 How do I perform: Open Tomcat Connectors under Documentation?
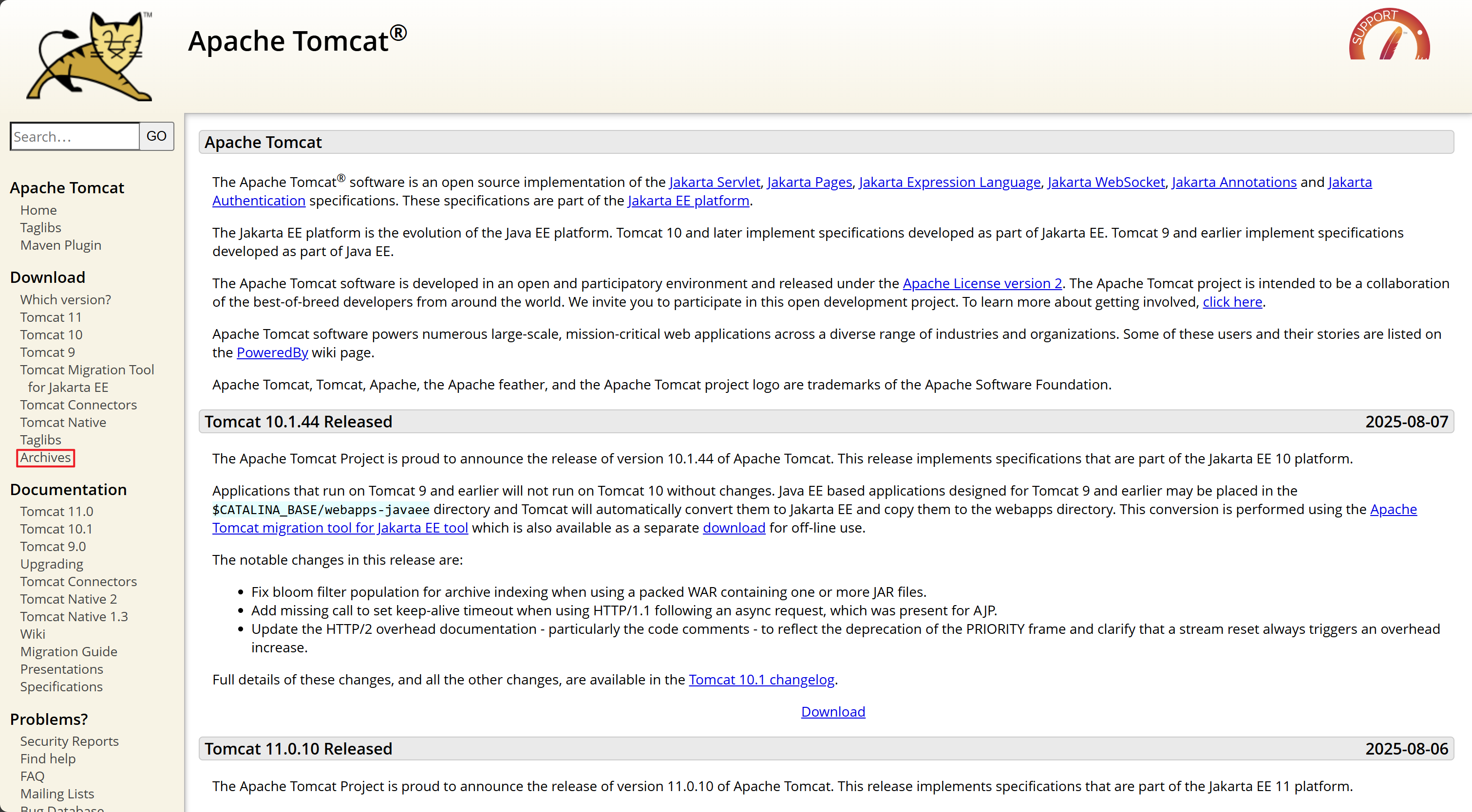click(x=78, y=582)
